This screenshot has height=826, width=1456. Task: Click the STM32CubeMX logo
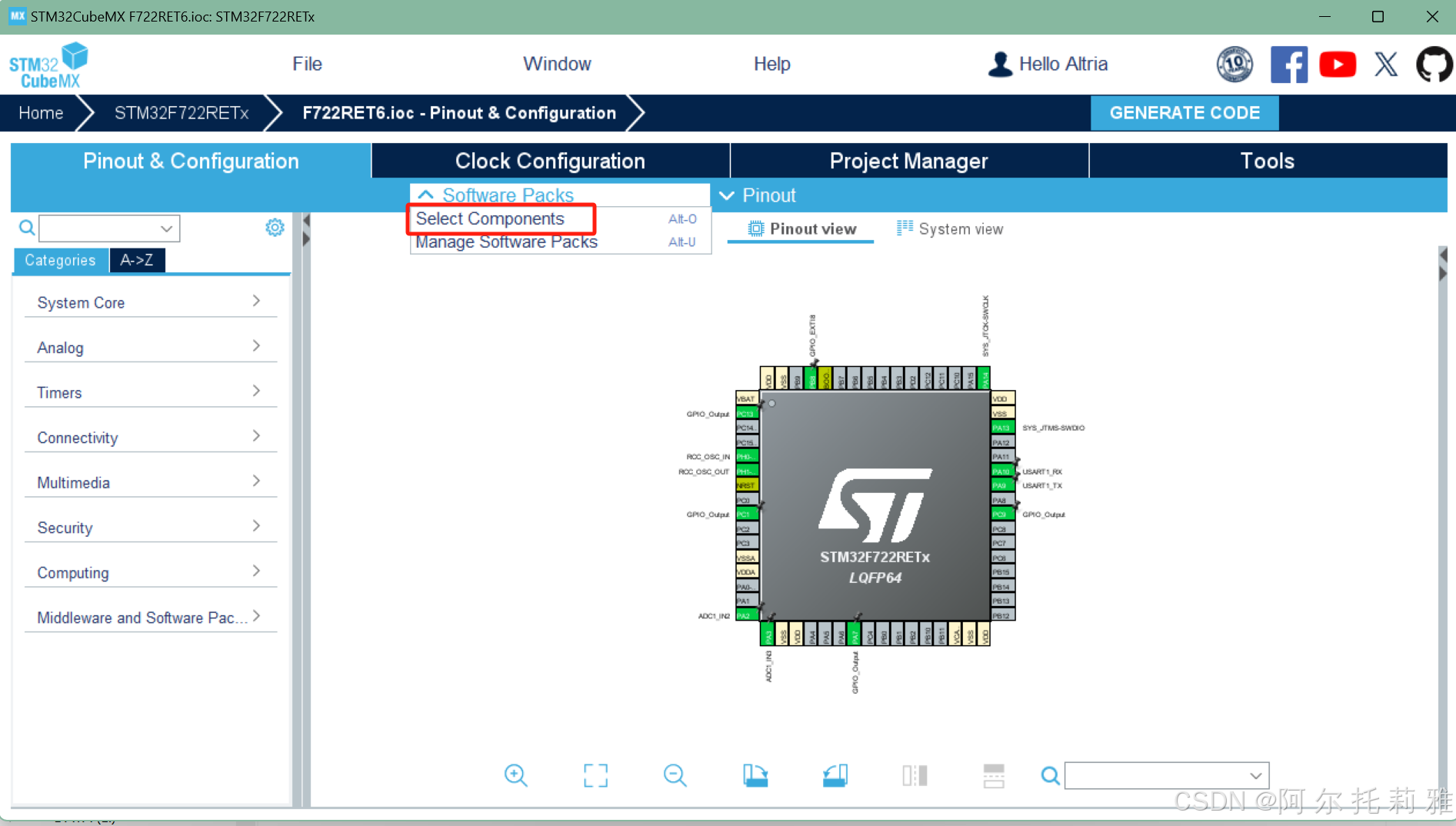point(48,65)
